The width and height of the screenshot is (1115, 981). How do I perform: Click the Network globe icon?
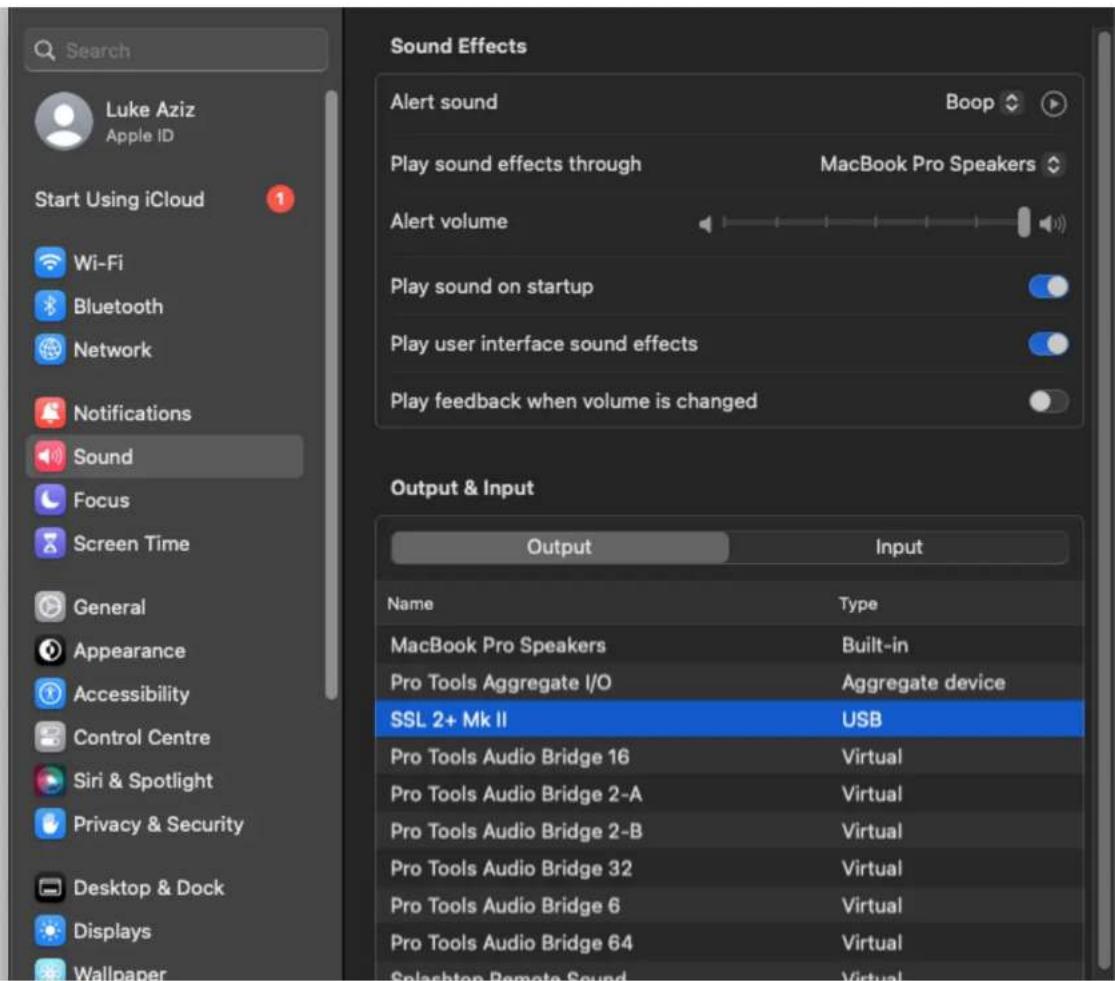(50, 349)
